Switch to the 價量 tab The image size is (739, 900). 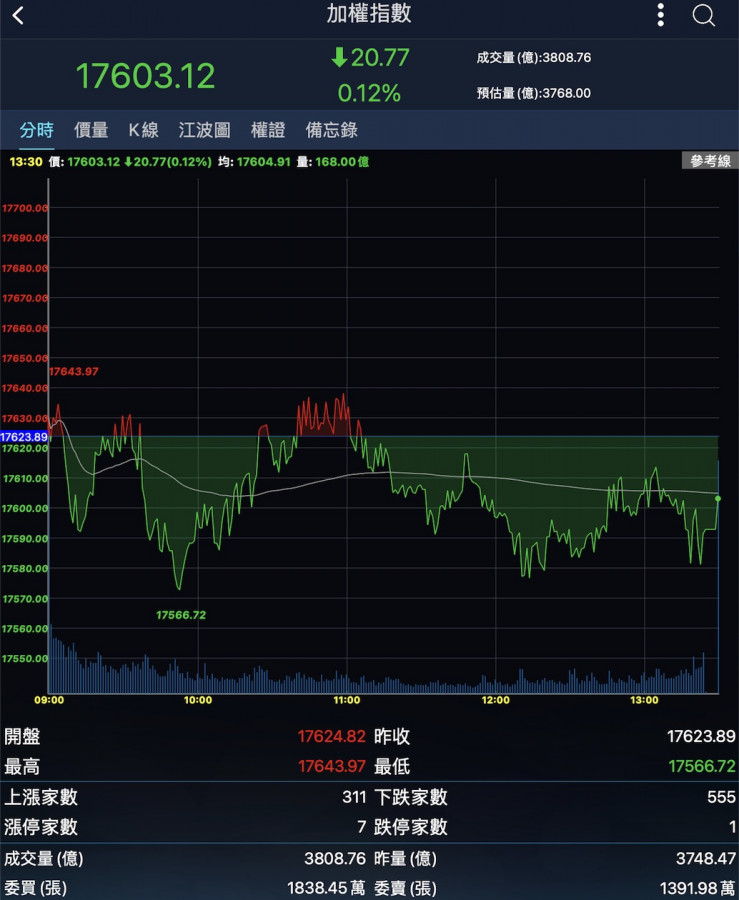(x=91, y=130)
